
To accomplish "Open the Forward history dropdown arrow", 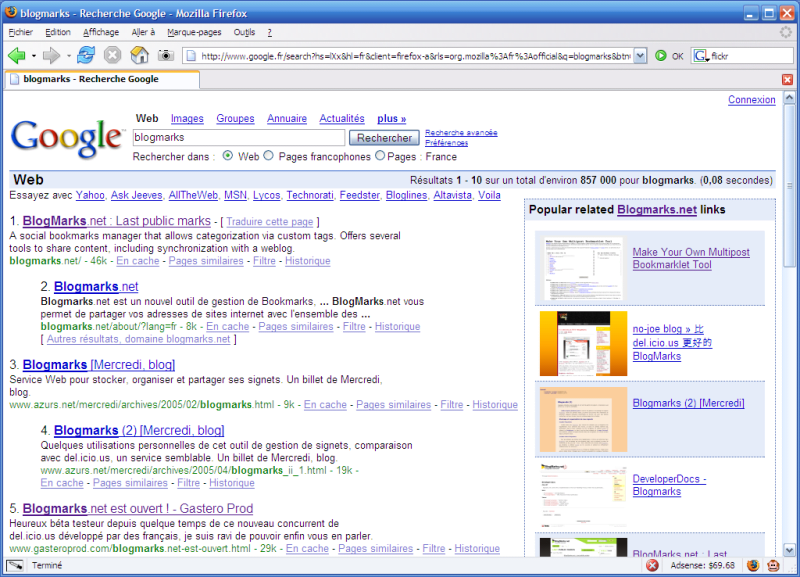I will tap(68, 56).
